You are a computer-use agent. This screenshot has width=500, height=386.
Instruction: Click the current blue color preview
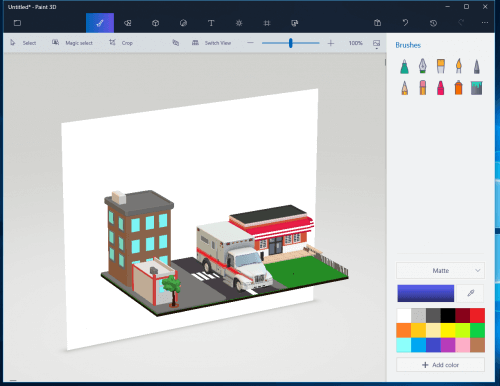[x=426, y=293]
